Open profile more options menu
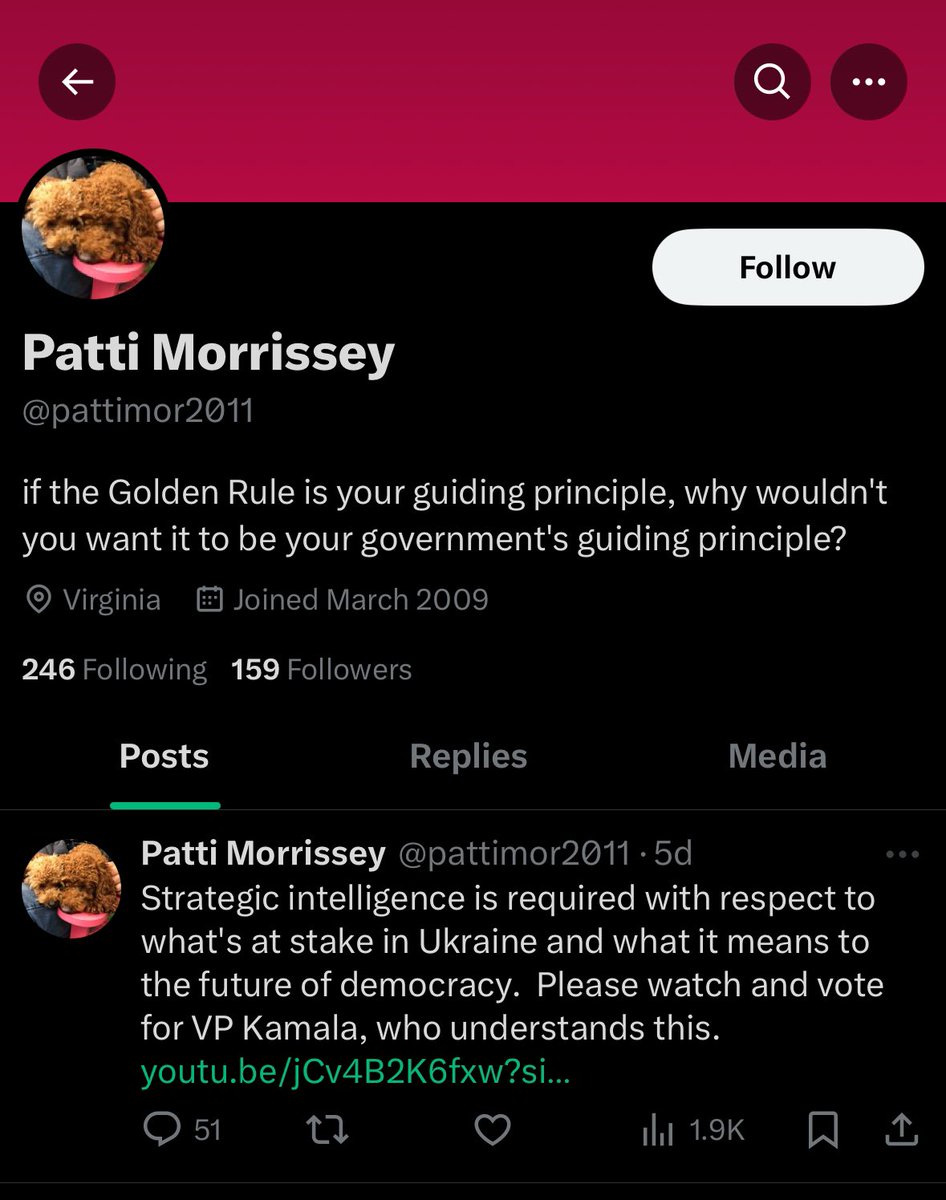This screenshot has height=1200, width=946. 868,83
